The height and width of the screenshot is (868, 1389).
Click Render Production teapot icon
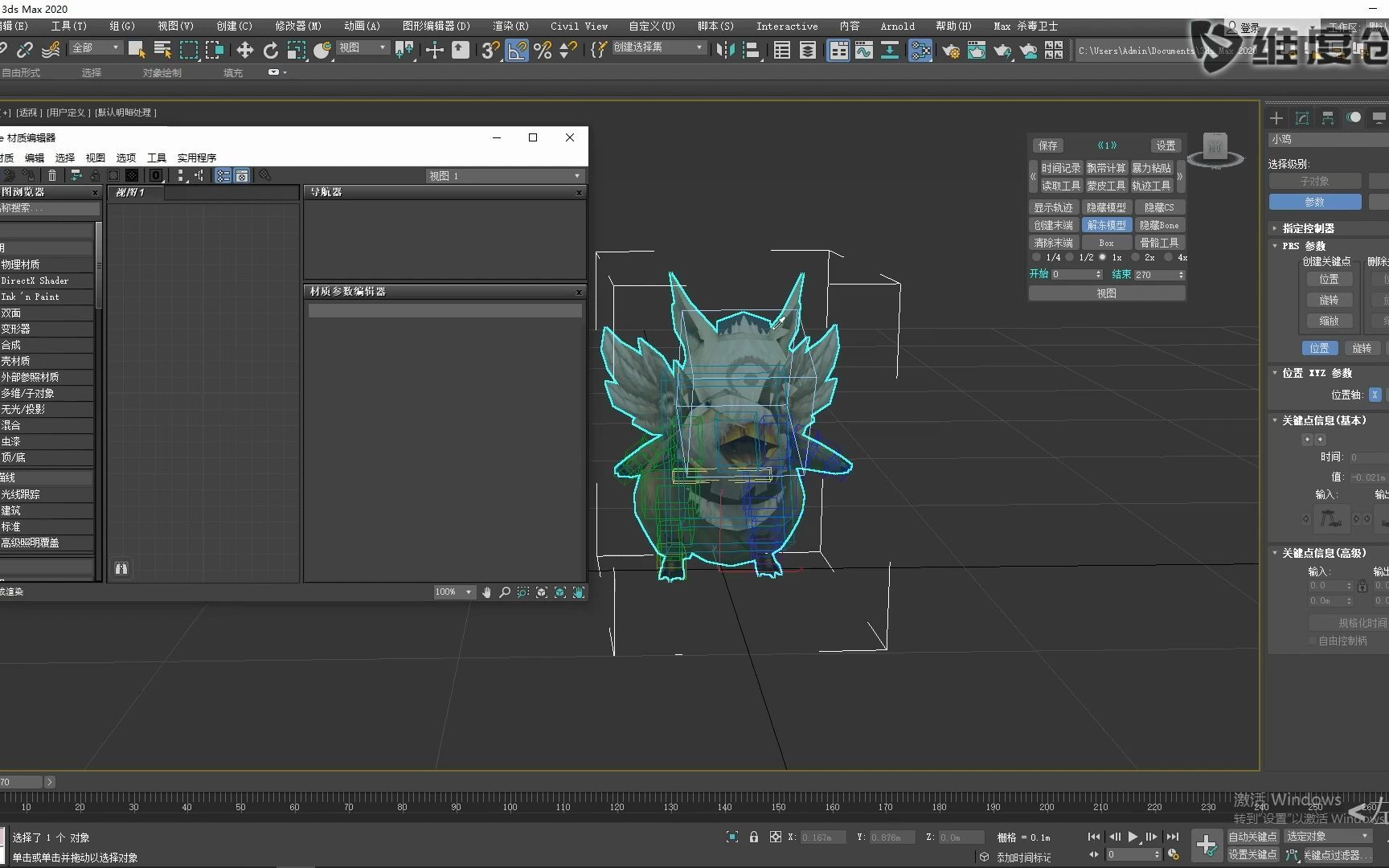(1002, 50)
